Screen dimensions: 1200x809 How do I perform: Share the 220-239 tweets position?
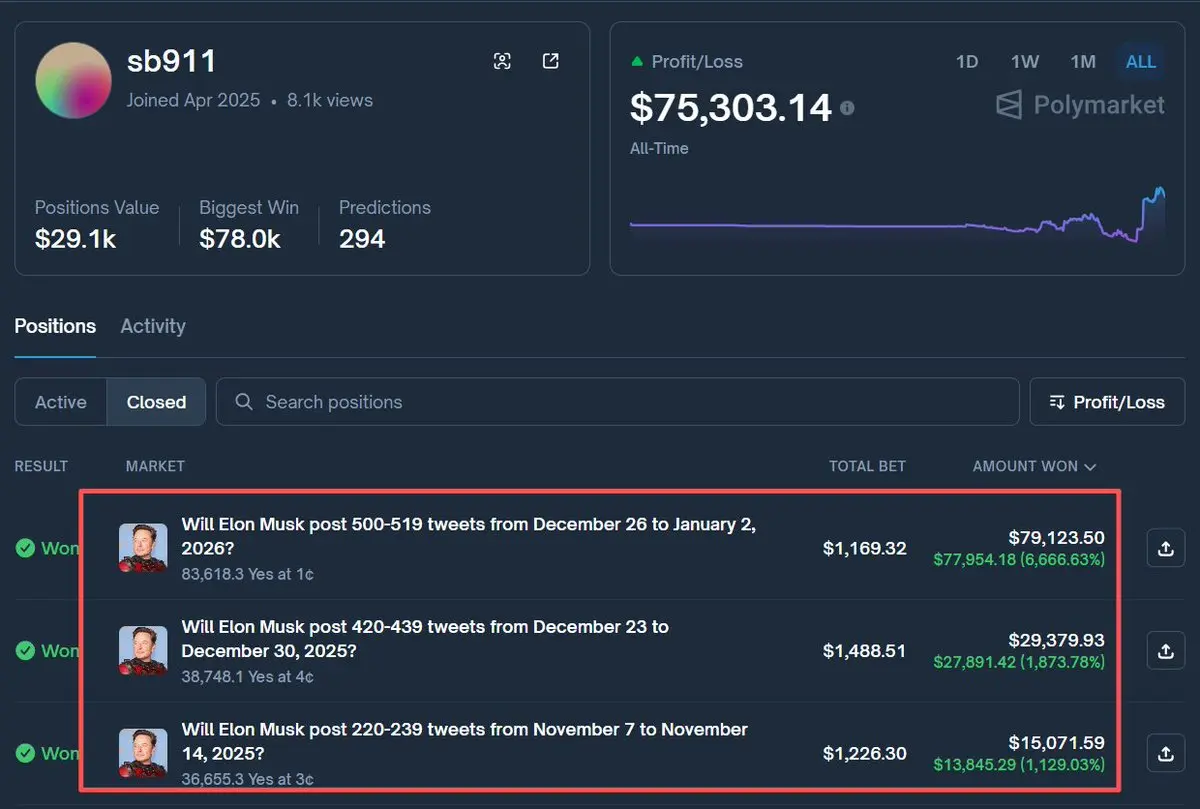pyautogui.click(x=1165, y=752)
